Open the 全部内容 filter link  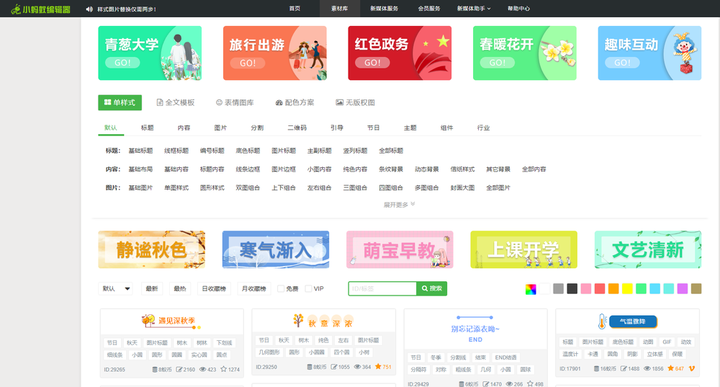pos(534,169)
